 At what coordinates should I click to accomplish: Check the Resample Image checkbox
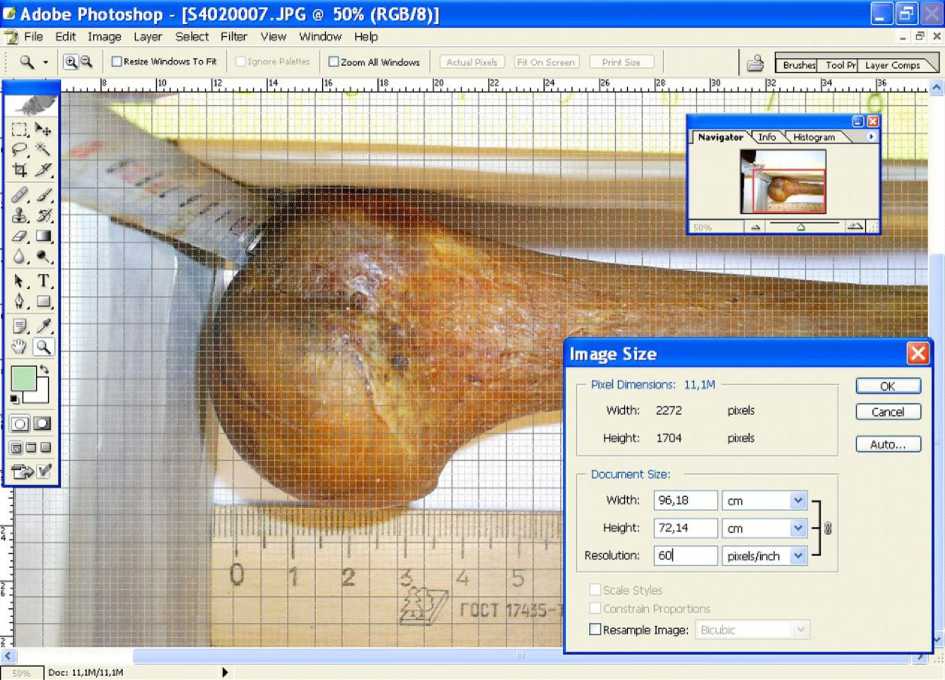595,629
